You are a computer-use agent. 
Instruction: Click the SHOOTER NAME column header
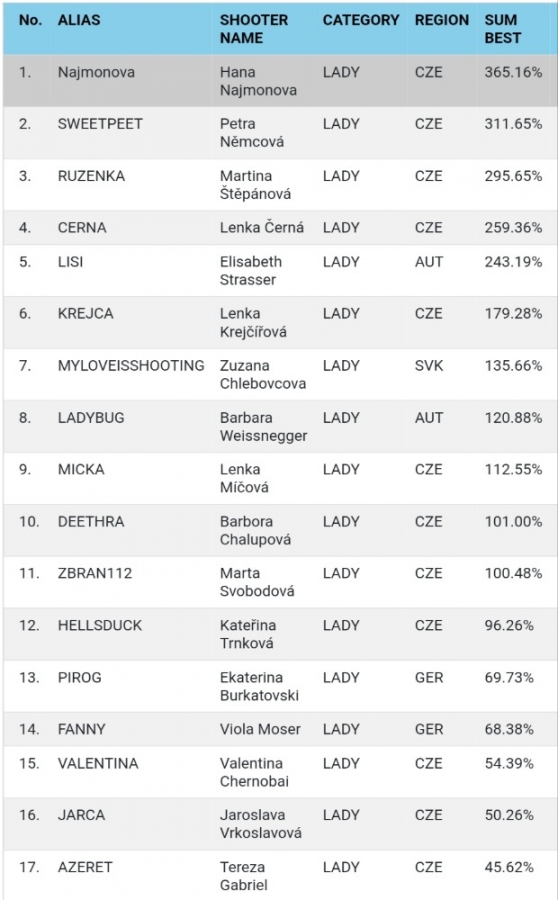[x=254, y=29]
